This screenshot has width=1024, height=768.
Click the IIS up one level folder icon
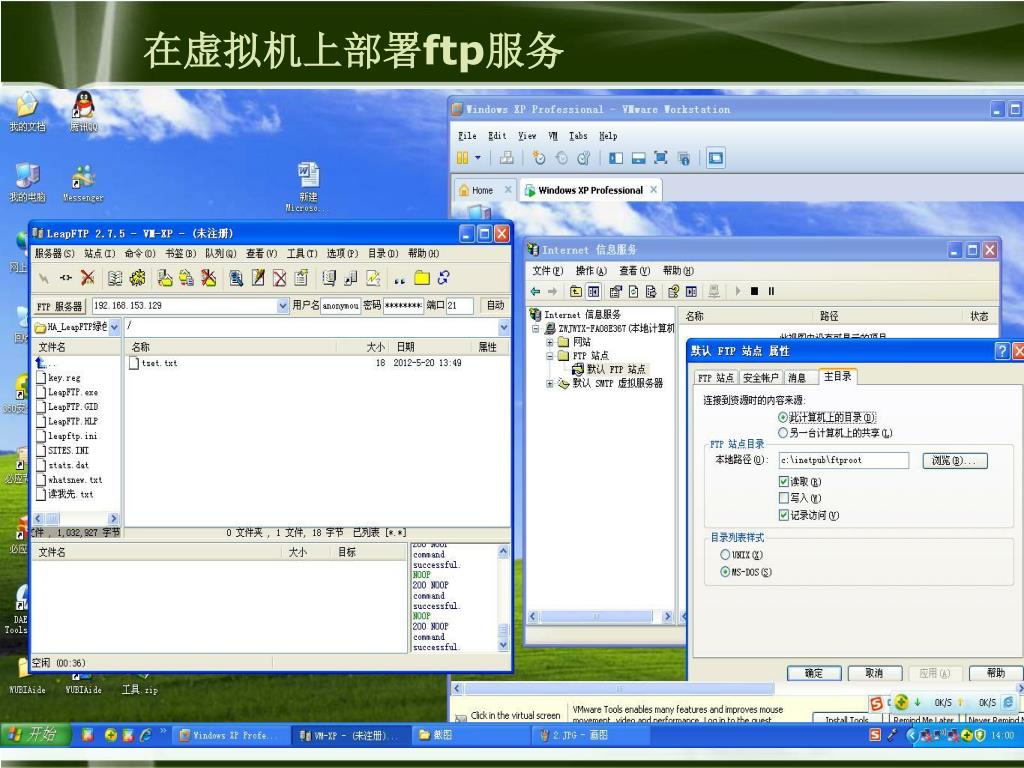(575, 291)
